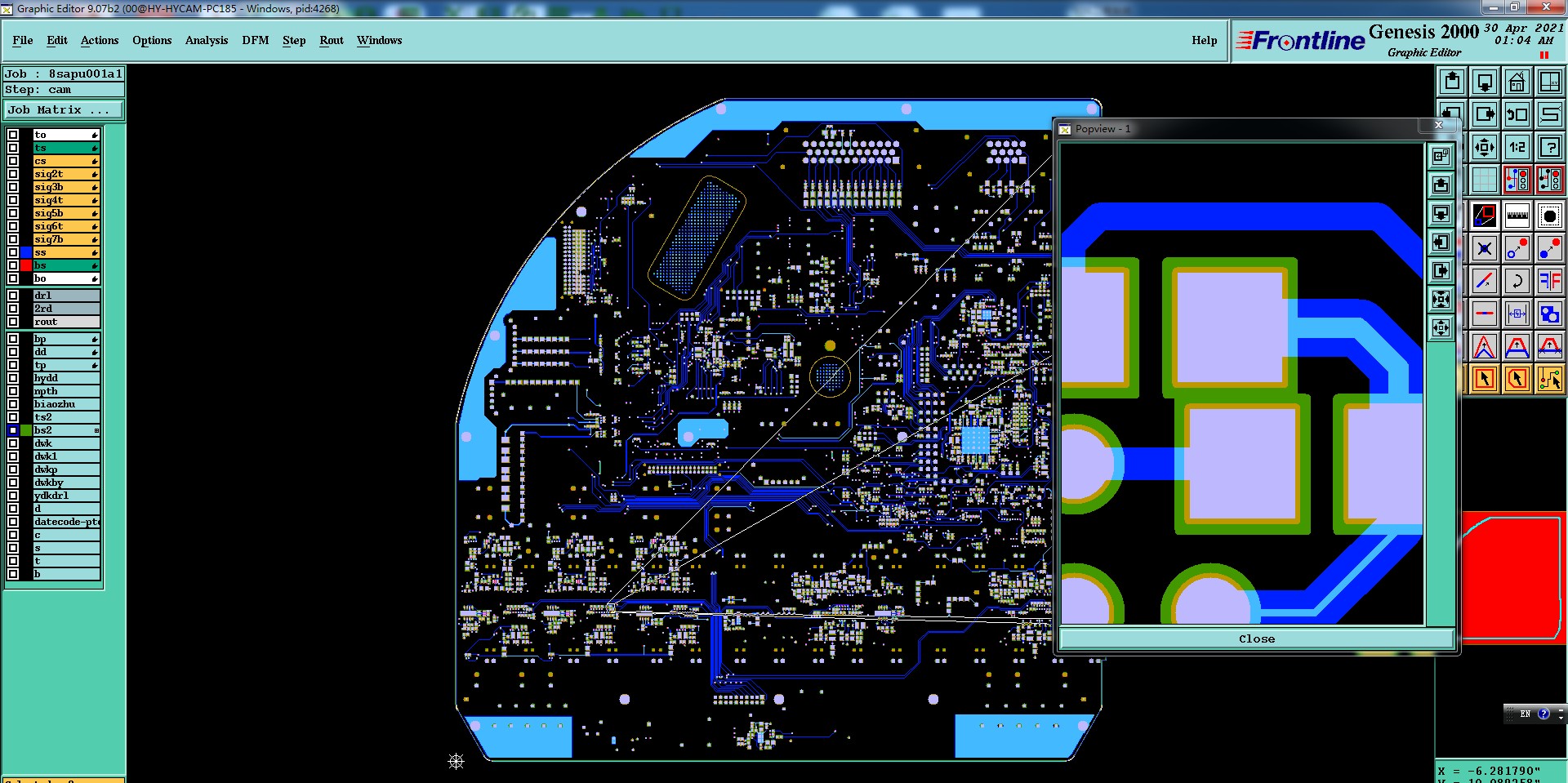Click the previous view undo icon
The image size is (1568, 783).
(x=1517, y=114)
